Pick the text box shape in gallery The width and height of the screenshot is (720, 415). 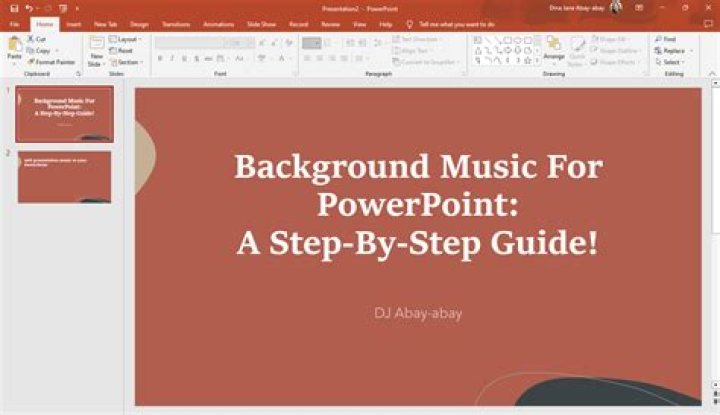click(x=478, y=40)
